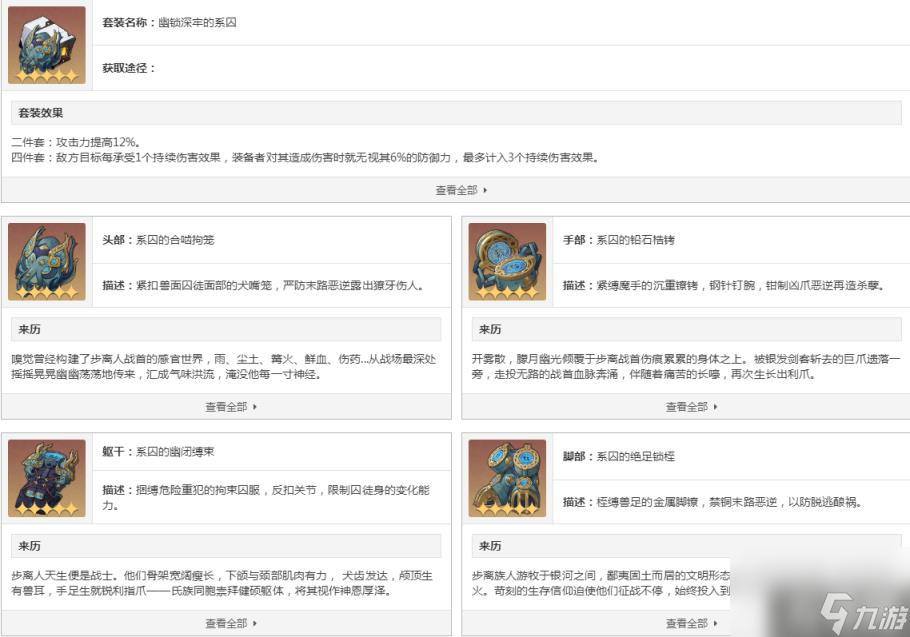Click the title 头部：系囚的合啮拘笼
910x637 pixels.
[x=158, y=240]
